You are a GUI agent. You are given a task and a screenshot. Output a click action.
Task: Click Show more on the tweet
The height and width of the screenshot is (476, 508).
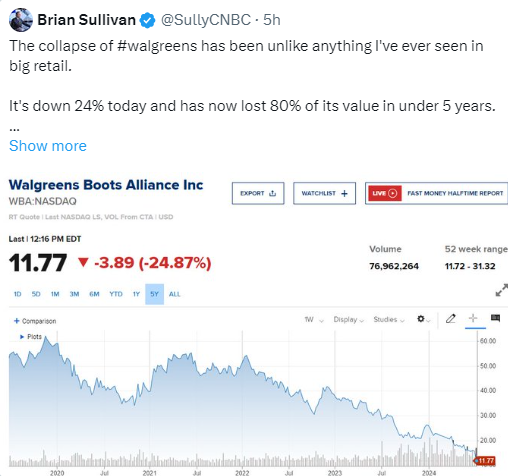pyautogui.click(x=48, y=146)
